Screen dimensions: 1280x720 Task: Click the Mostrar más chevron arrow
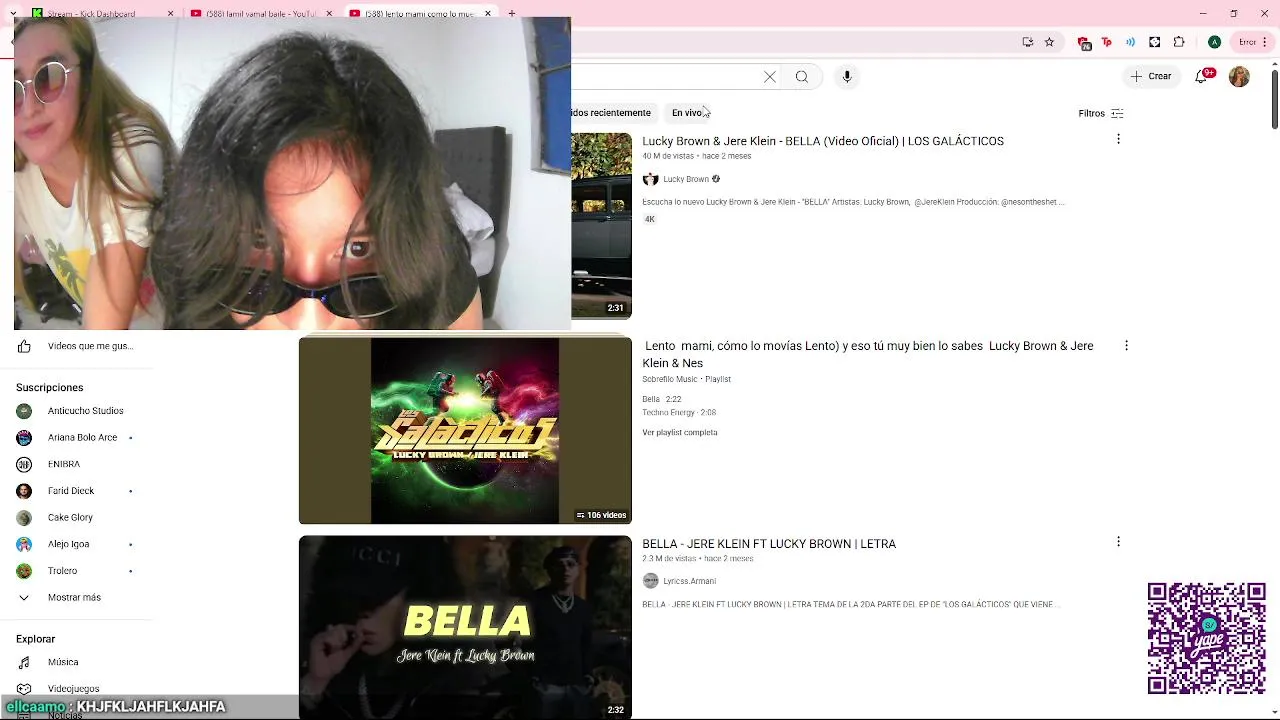(24, 597)
